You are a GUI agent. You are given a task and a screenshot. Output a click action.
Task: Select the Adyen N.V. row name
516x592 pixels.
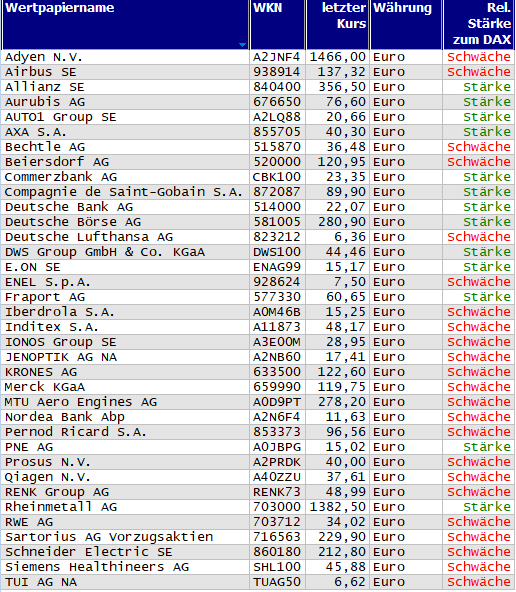pos(43,57)
